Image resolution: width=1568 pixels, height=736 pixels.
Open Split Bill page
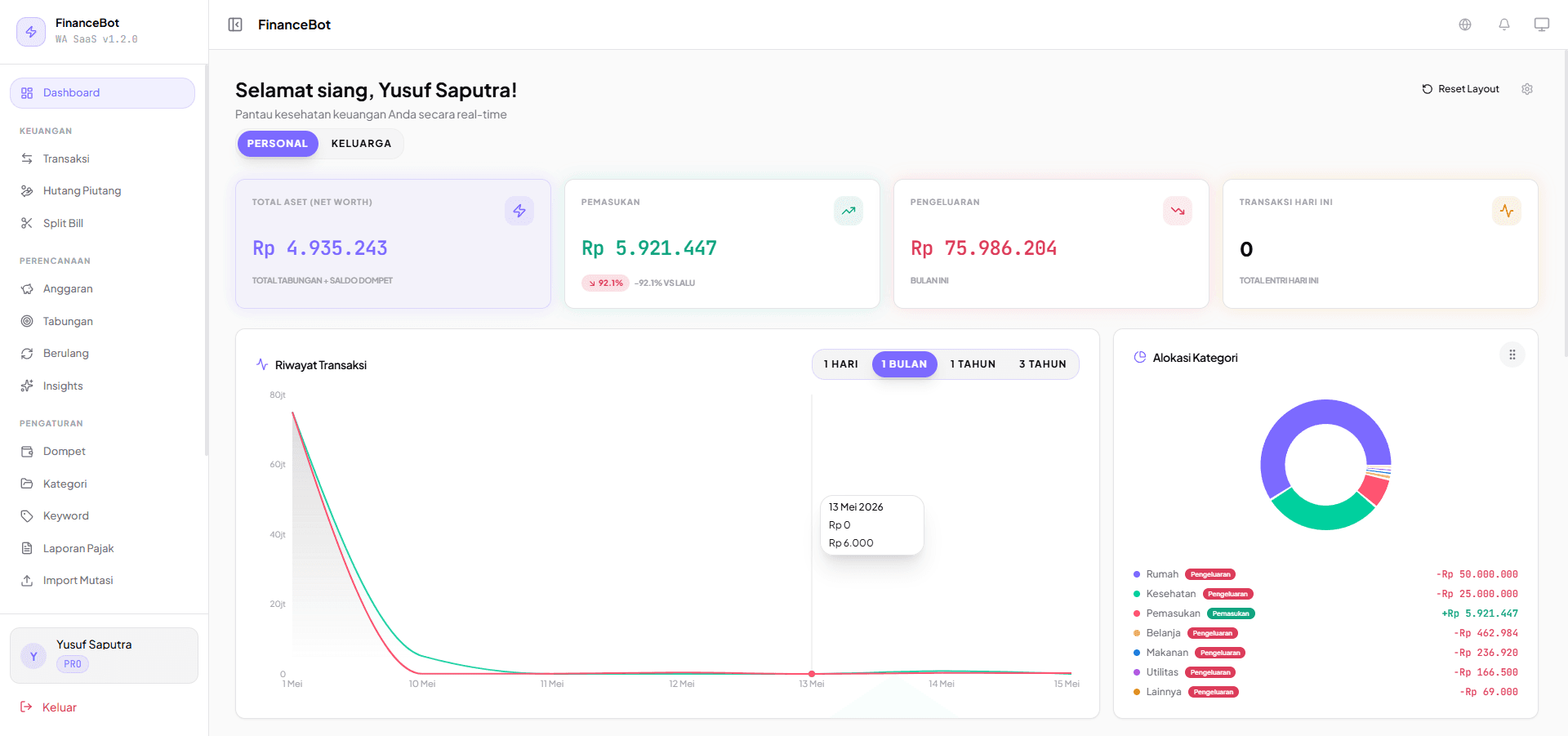[102, 223]
